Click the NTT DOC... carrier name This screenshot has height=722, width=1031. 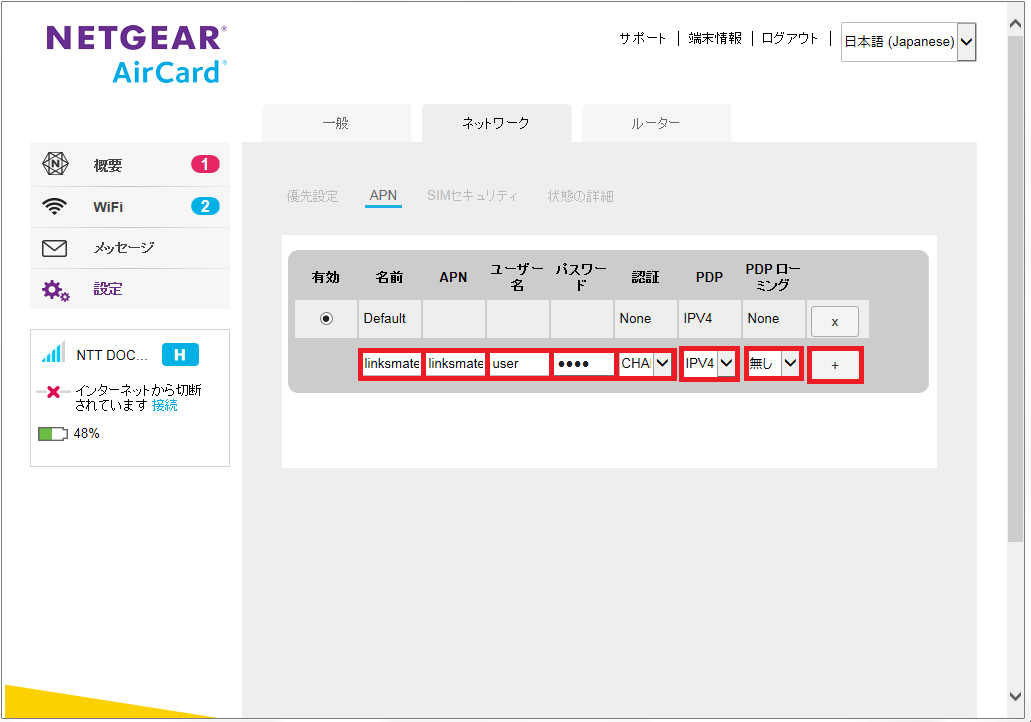[x=112, y=355]
